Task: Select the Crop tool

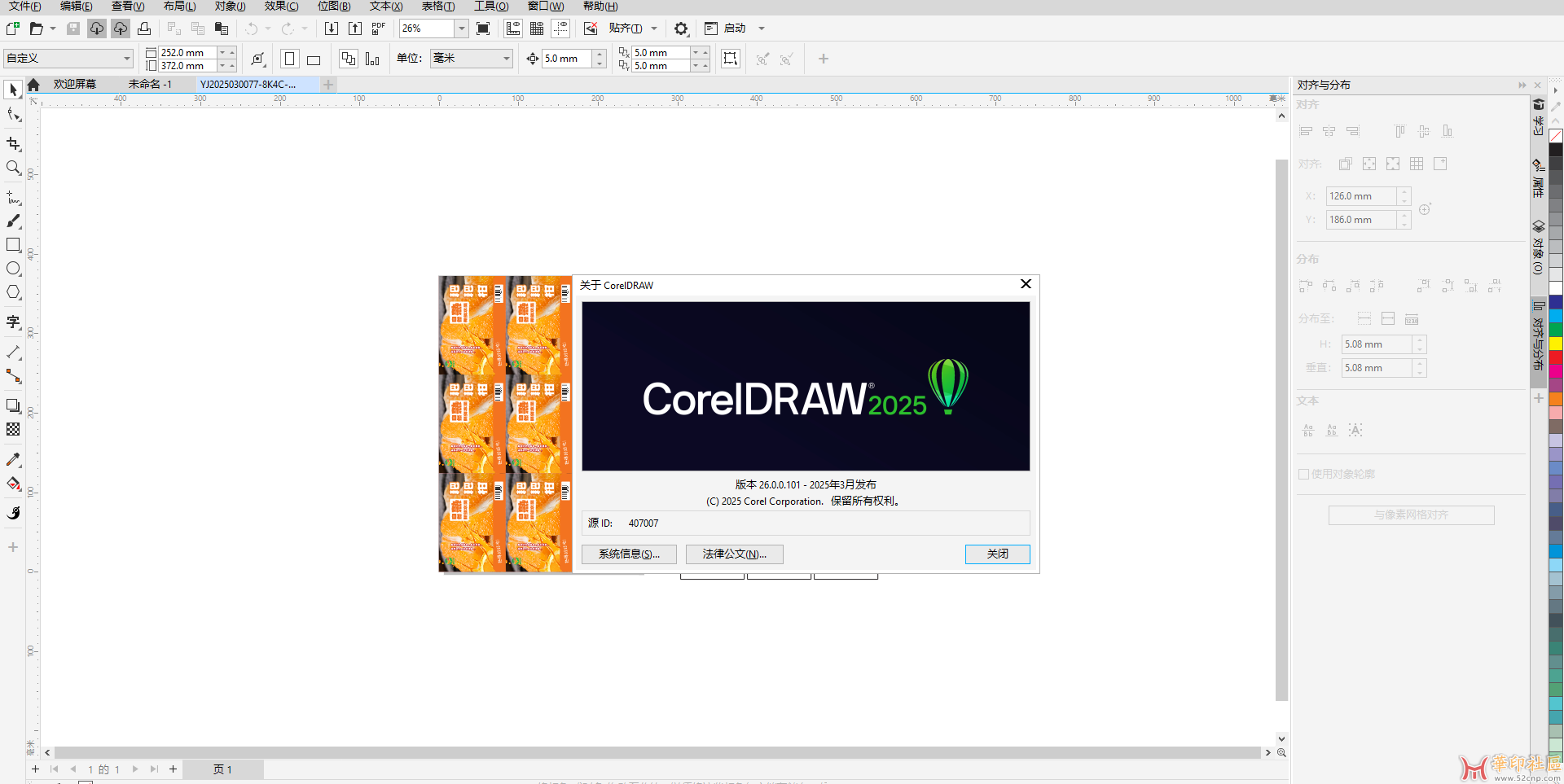Action: 13,144
